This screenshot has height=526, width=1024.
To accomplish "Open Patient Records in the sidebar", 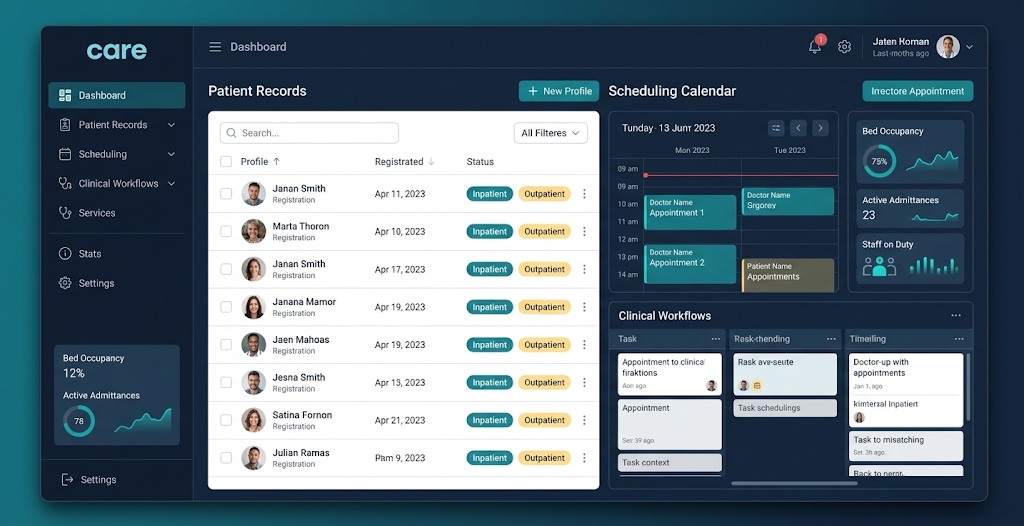I will click(117, 125).
